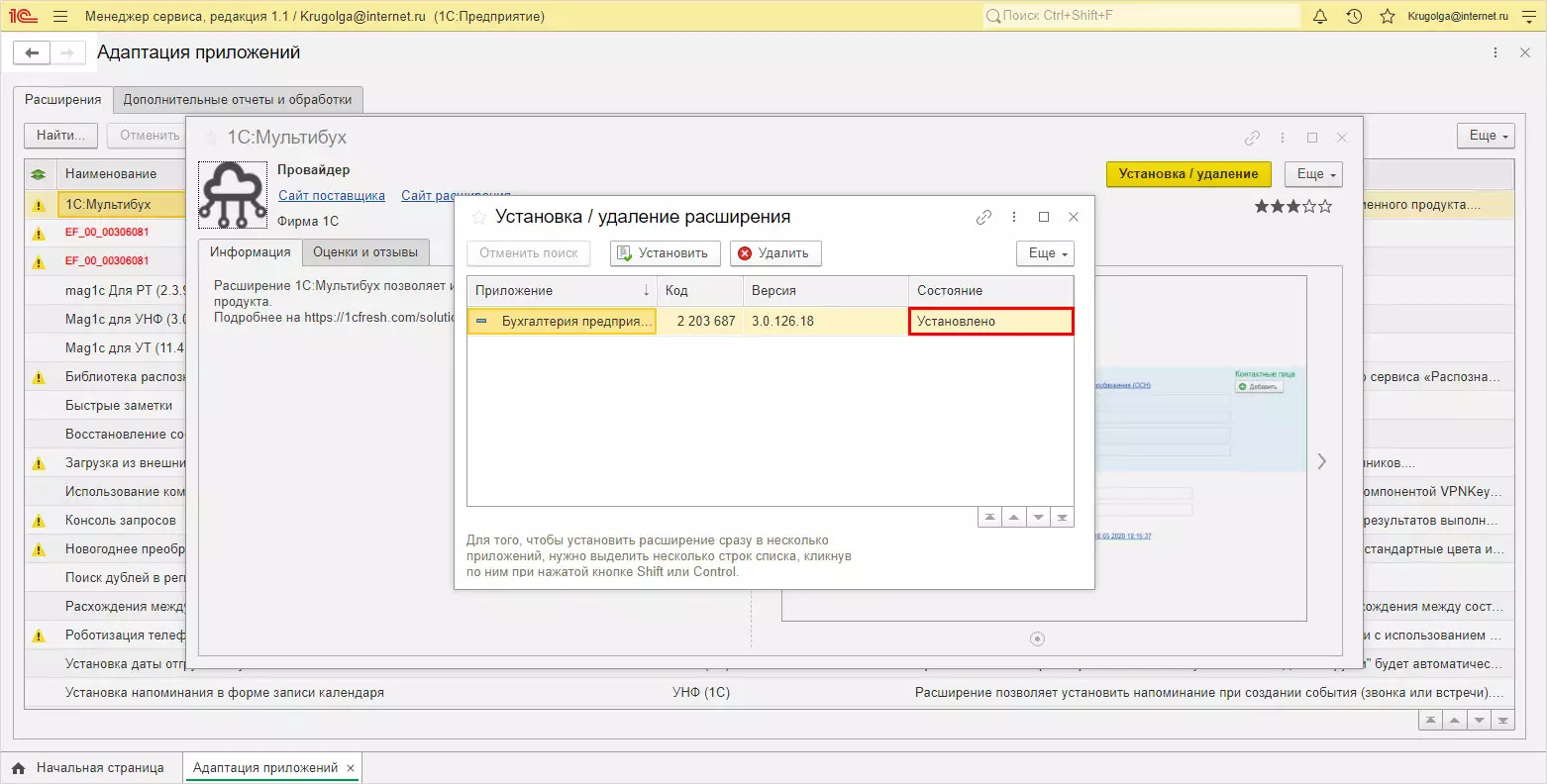
Task: Select Установка напоминания в форме записи календаря row
Action: tap(769, 693)
